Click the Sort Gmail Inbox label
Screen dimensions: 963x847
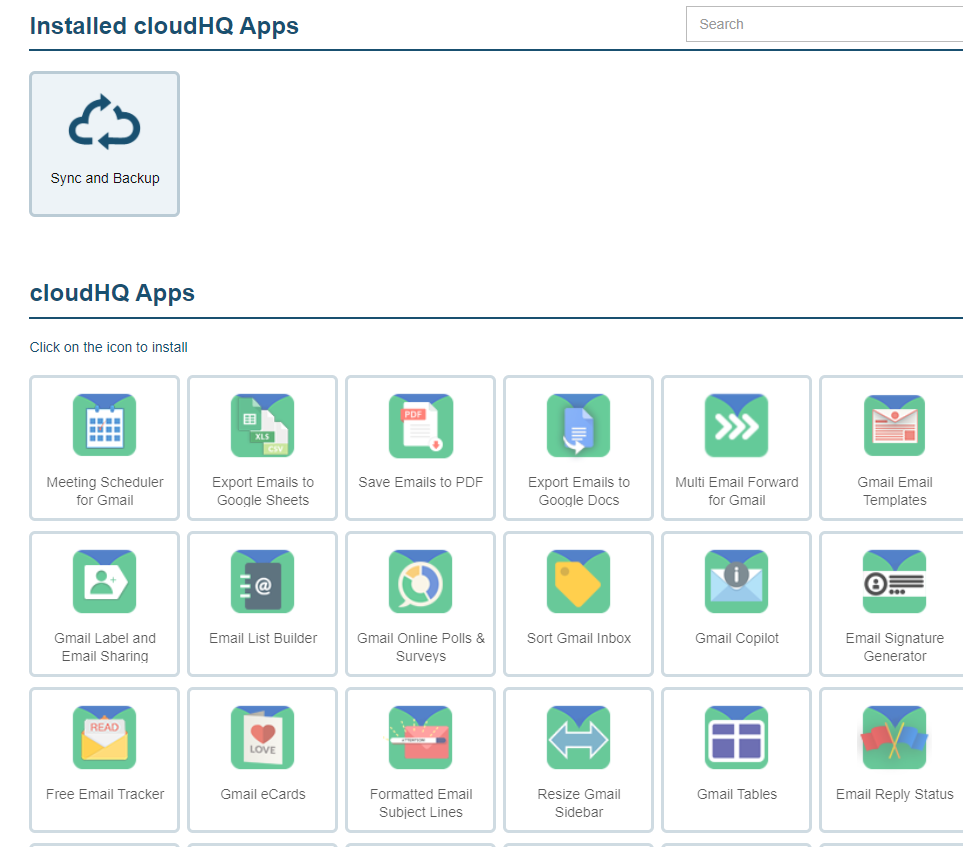(x=579, y=638)
